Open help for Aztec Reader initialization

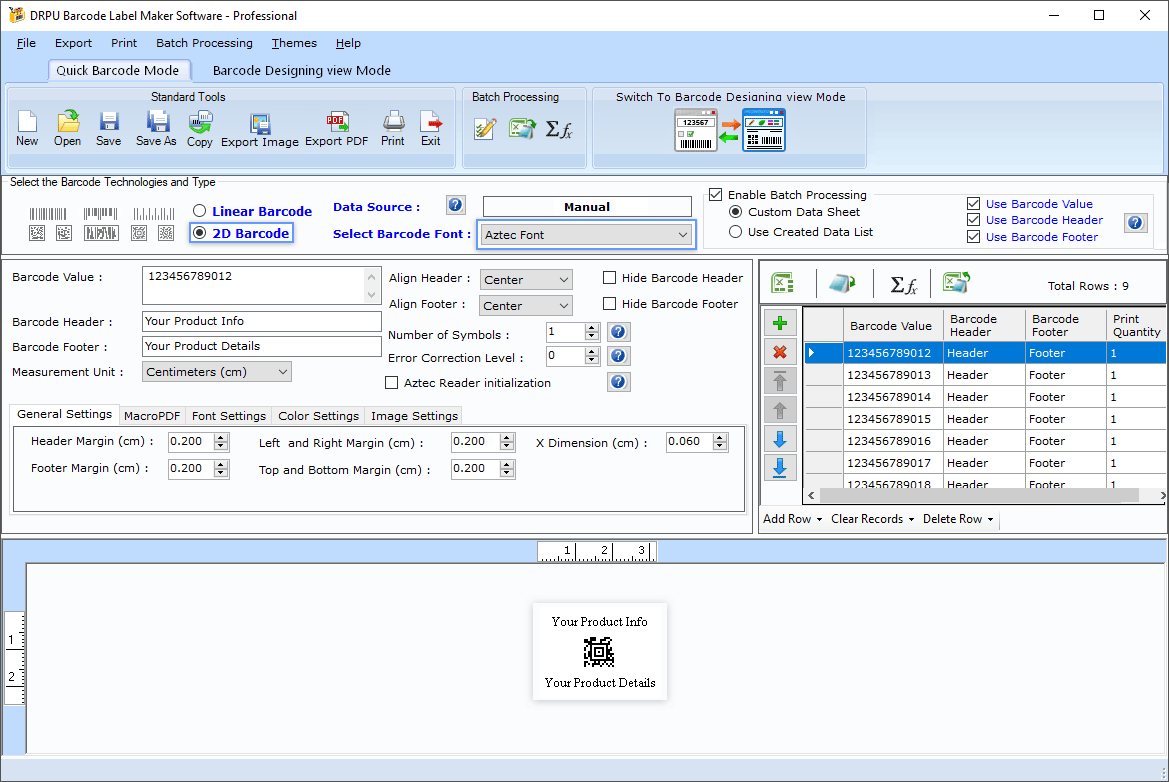618,382
